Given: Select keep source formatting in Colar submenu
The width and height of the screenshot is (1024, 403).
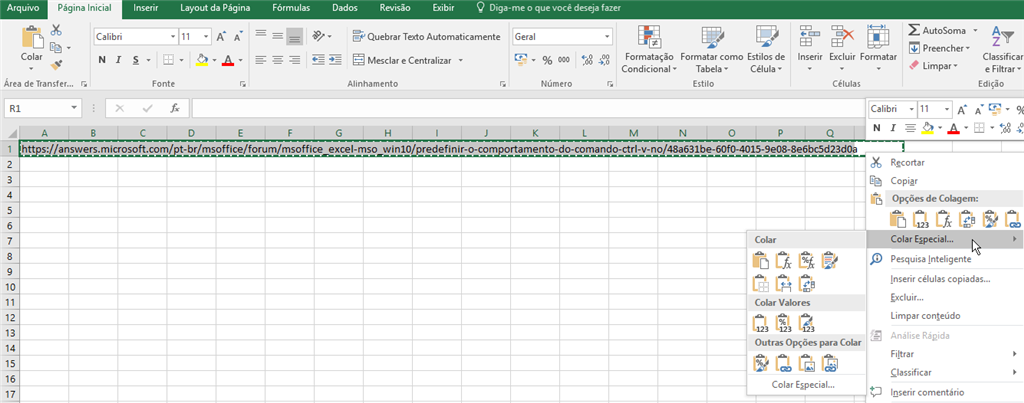Looking at the screenshot, I should click(830, 261).
